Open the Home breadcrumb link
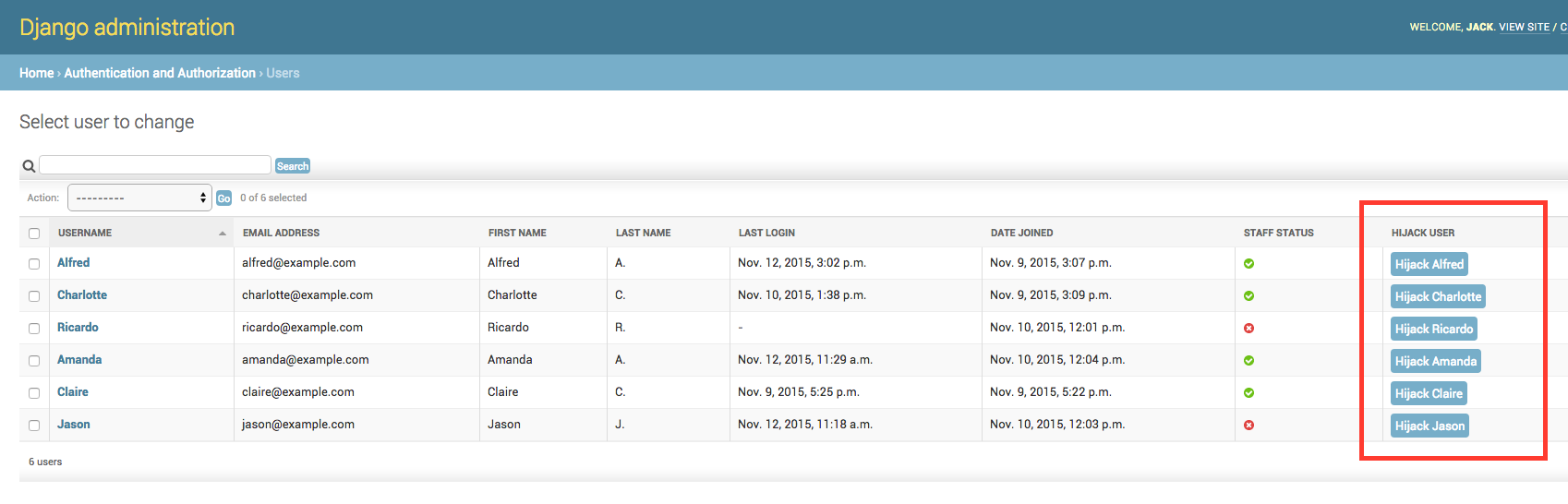1568x504 pixels. point(36,73)
